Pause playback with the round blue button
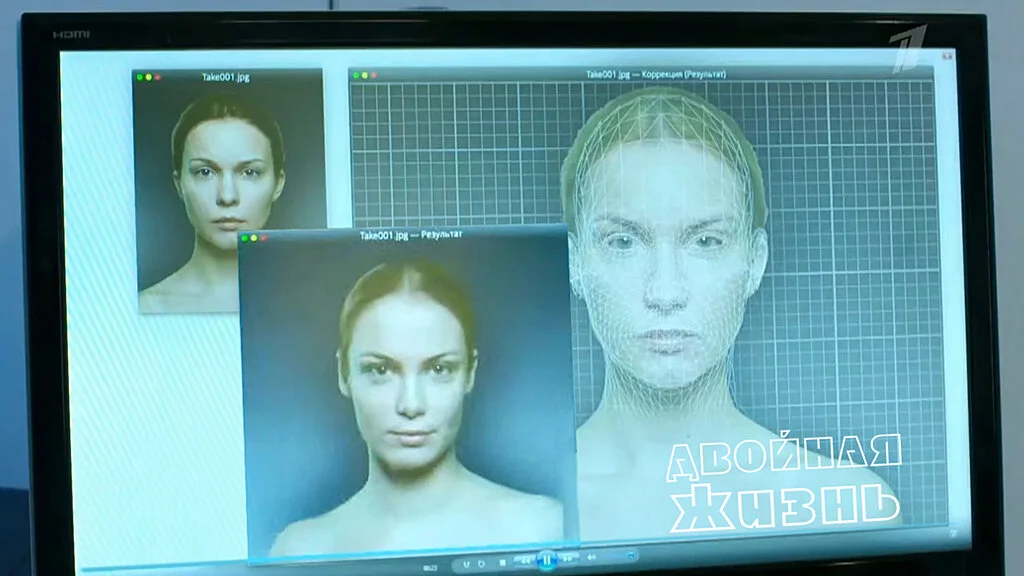The image size is (1024, 576). click(546, 559)
